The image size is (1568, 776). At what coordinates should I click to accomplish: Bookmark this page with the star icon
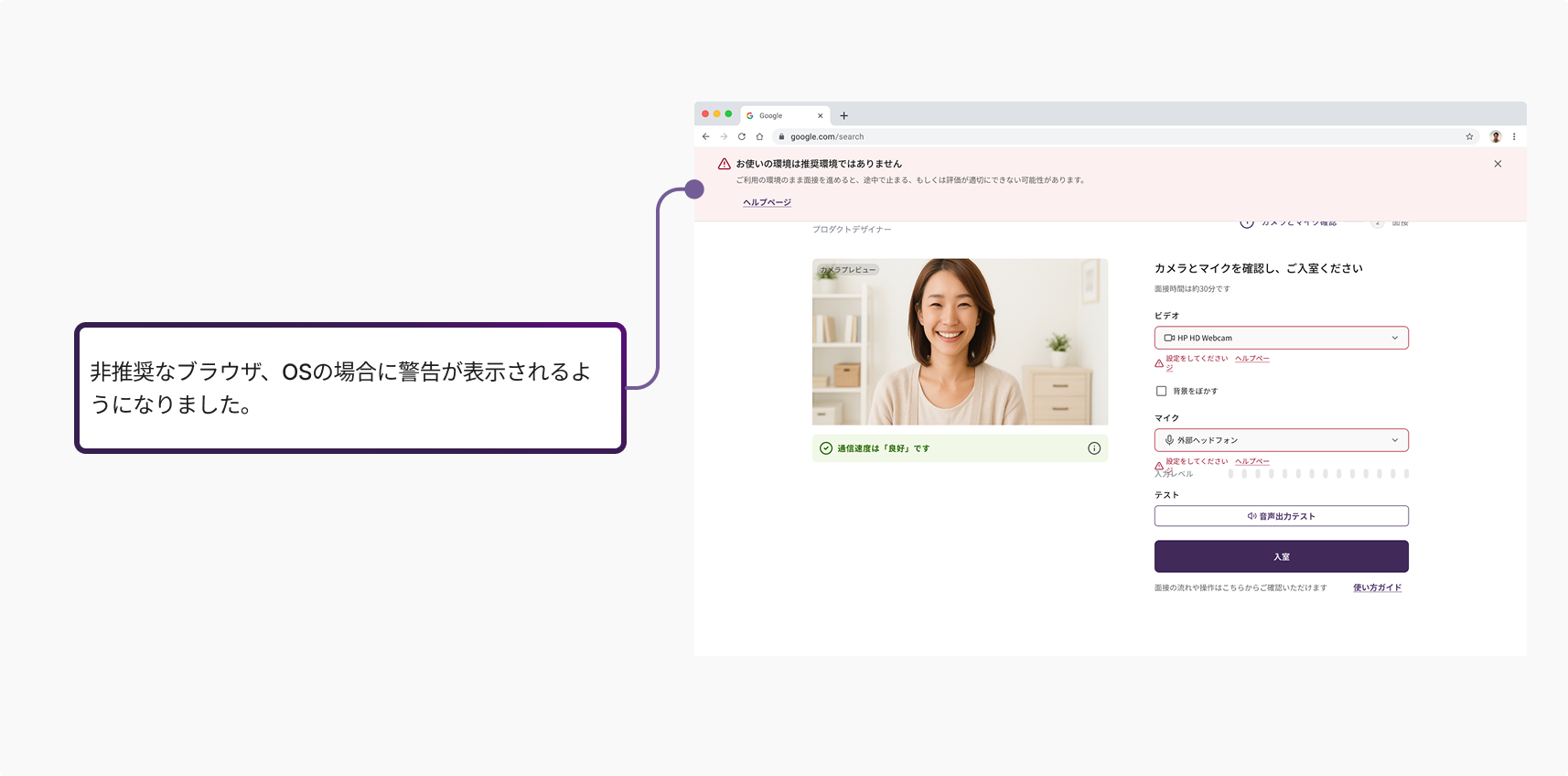tap(1469, 136)
